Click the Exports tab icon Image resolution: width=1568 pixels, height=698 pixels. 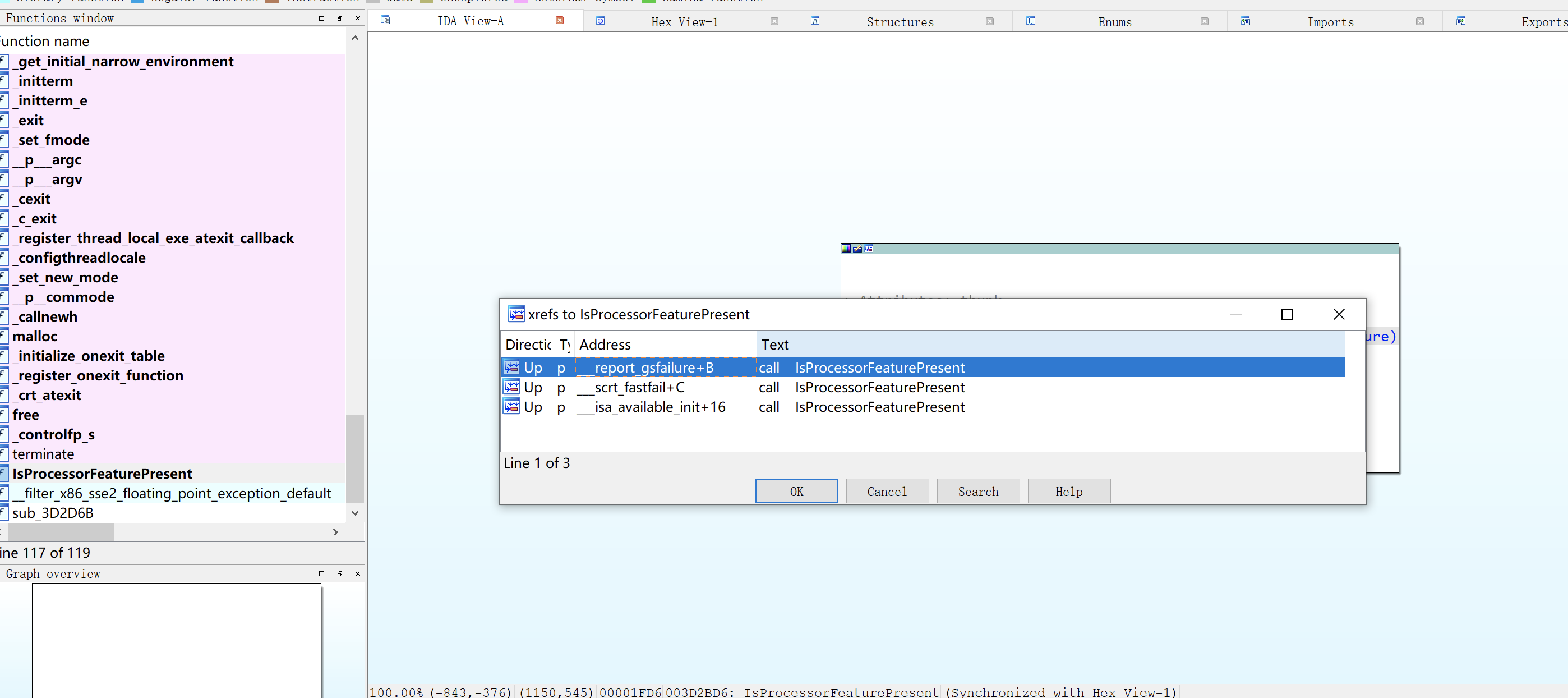click(x=1461, y=21)
